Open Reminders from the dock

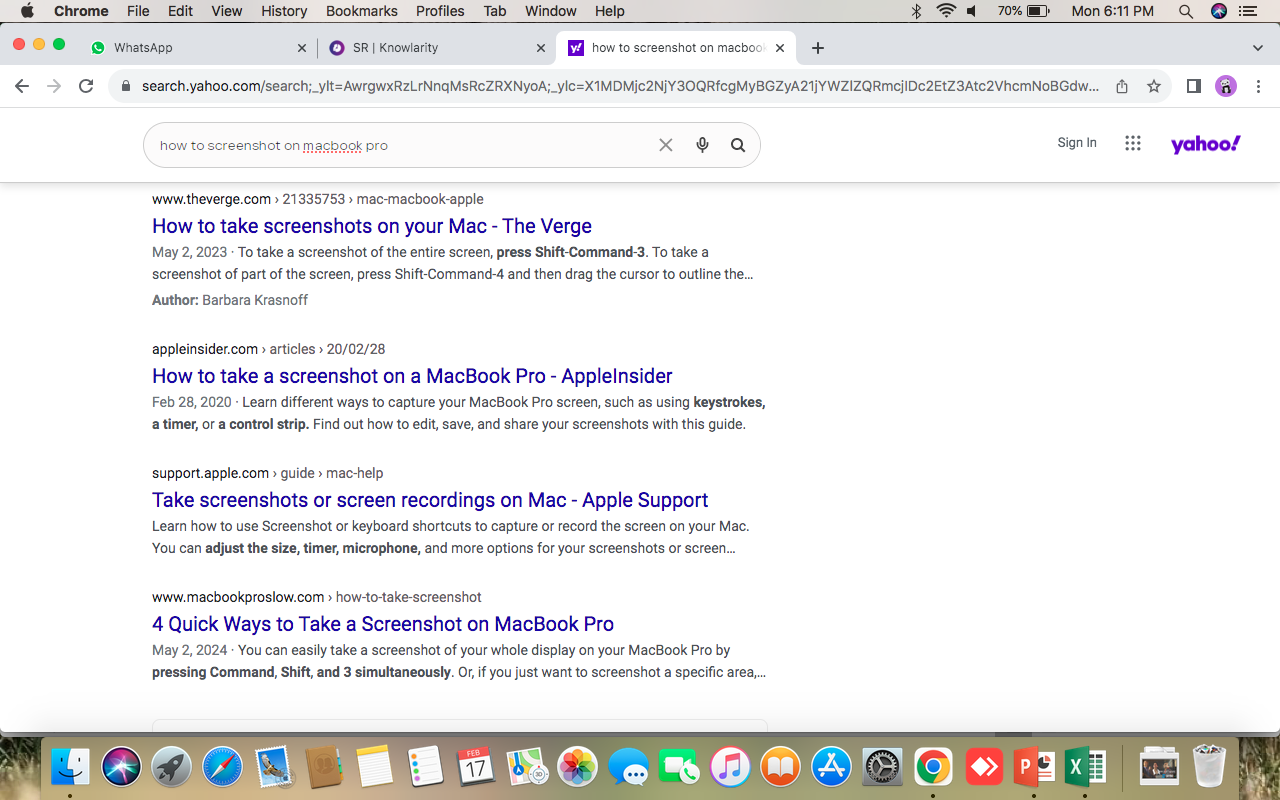426,767
